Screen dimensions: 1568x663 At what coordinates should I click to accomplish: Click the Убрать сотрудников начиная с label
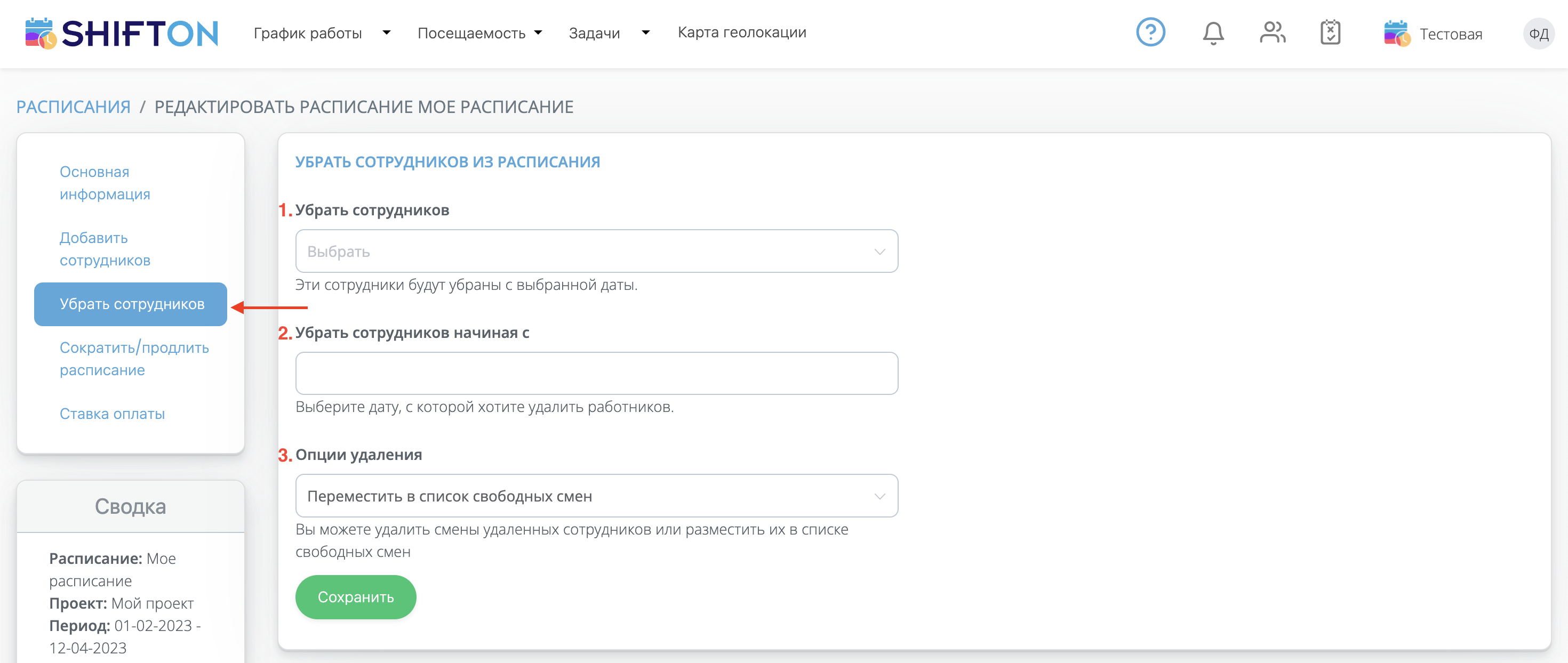pos(412,333)
